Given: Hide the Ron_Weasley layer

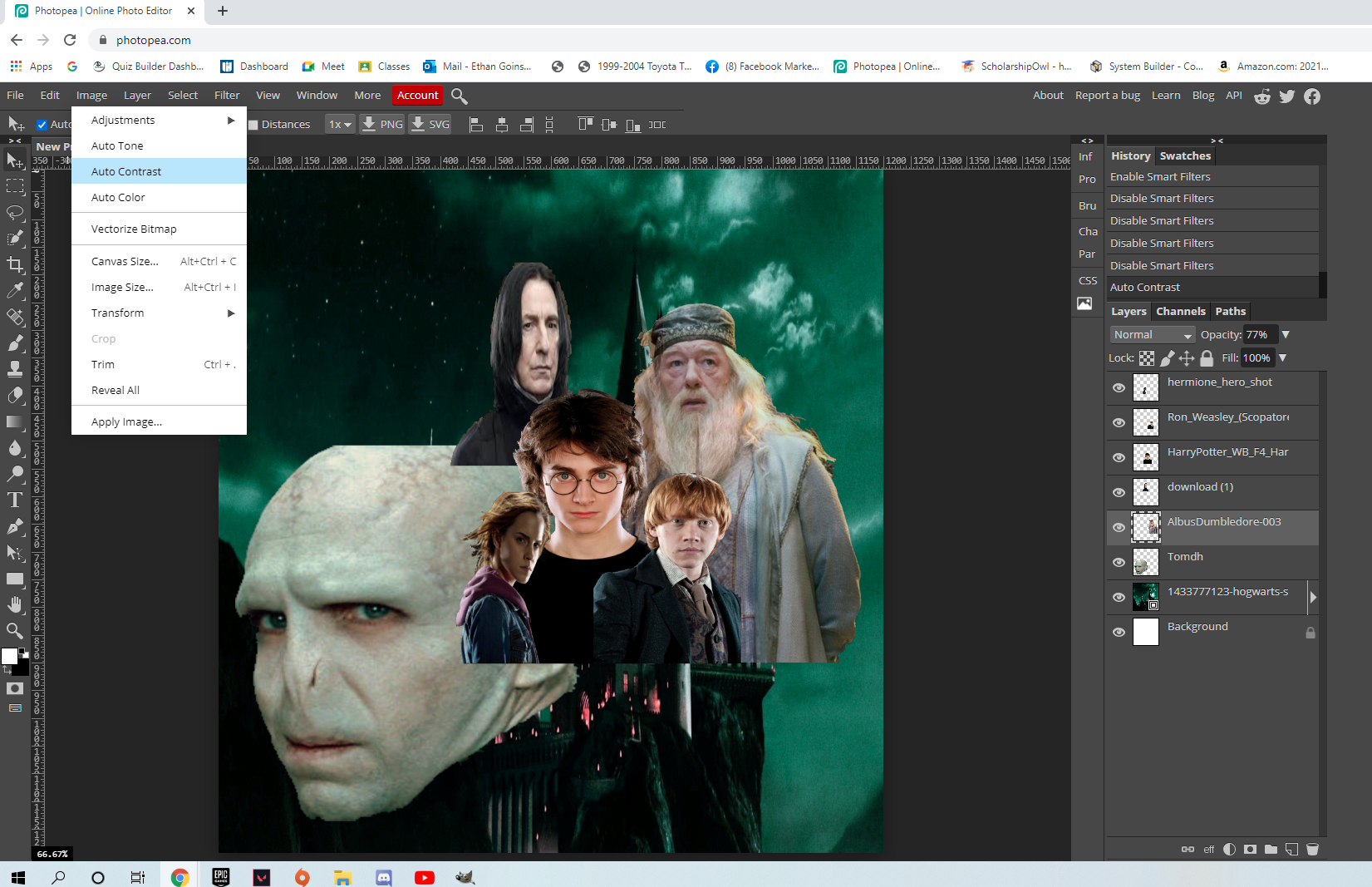Looking at the screenshot, I should pyautogui.click(x=1119, y=422).
